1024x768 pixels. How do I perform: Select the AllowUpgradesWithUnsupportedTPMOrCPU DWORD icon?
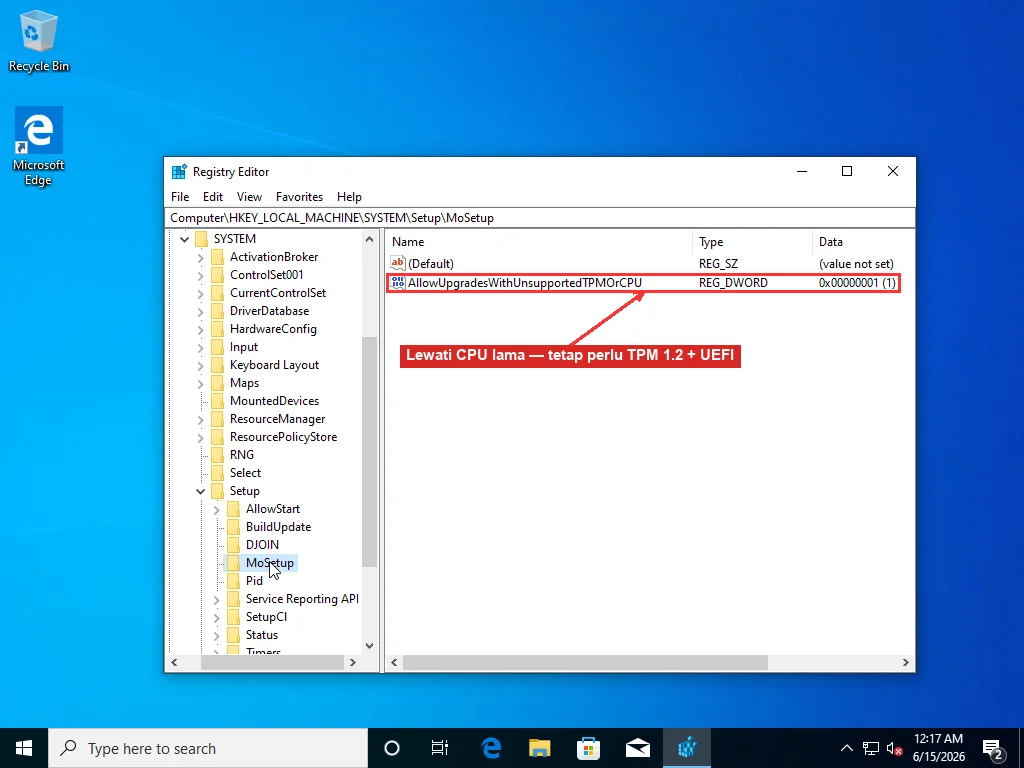click(398, 283)
